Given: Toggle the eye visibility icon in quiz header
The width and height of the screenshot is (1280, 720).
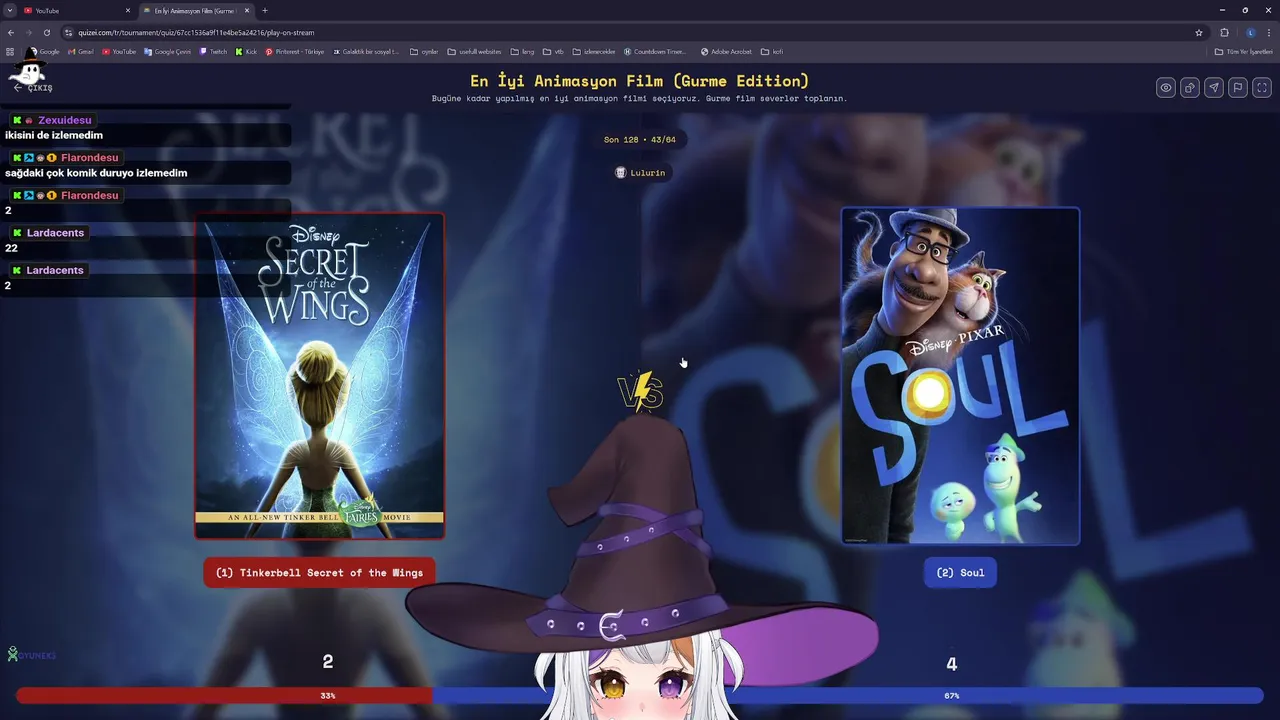Looking at the screenshot, I should pyautogui.click(x=1166, y=88).
